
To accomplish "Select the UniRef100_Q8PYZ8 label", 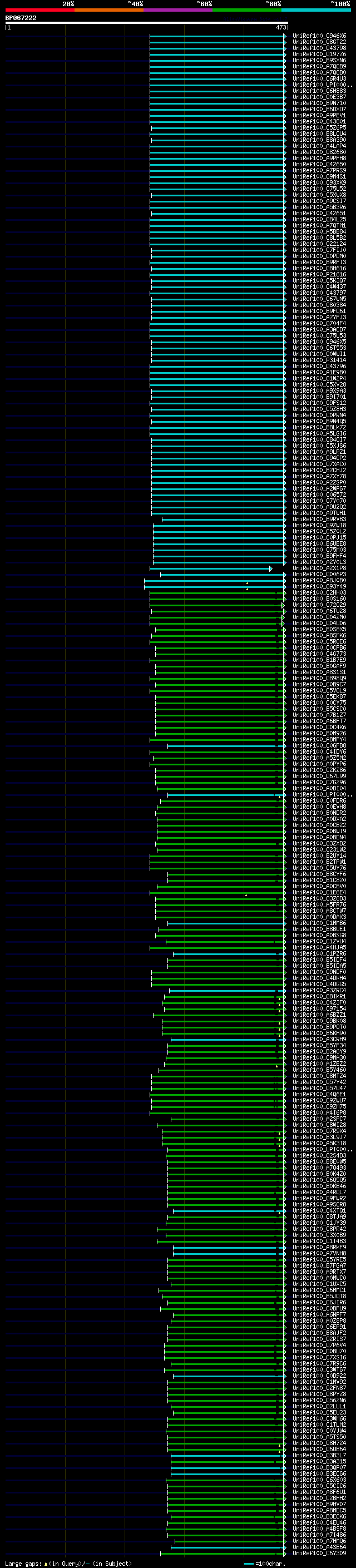I will click(319, 1394).
